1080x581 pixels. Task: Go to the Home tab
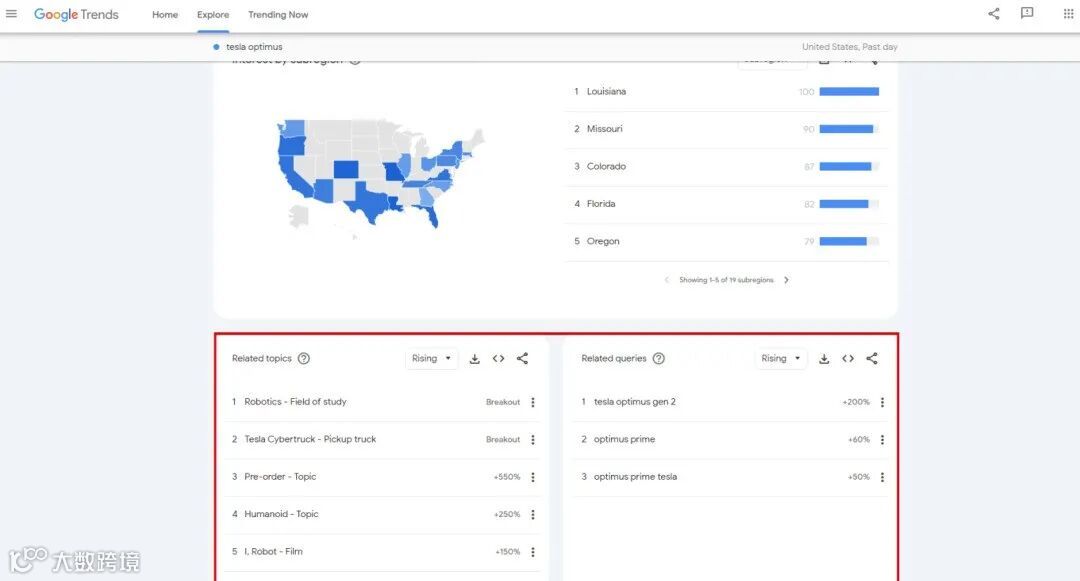[x=165, y=14]
